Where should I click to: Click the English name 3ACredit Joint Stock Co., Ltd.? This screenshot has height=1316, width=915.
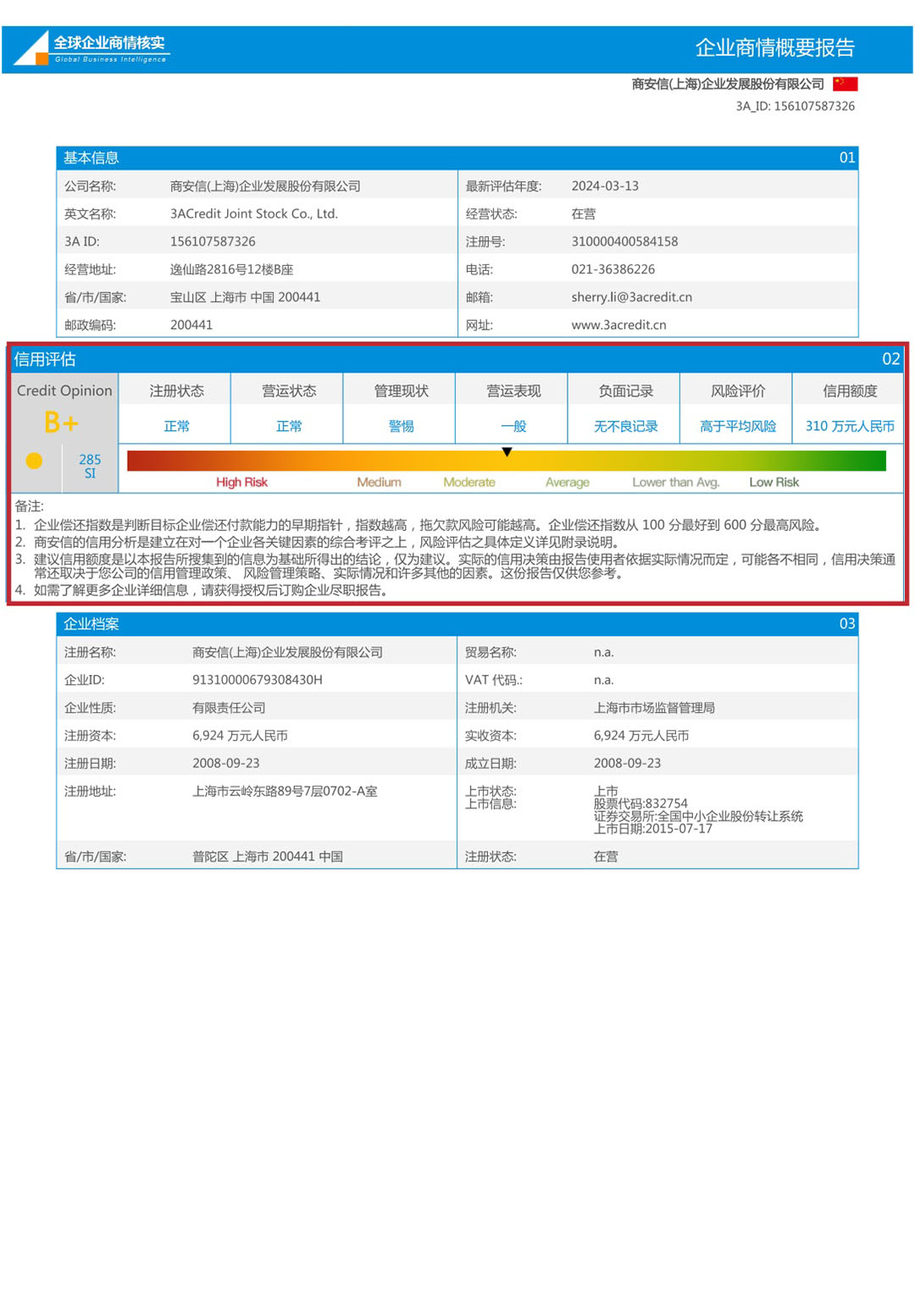pos(254,213)
